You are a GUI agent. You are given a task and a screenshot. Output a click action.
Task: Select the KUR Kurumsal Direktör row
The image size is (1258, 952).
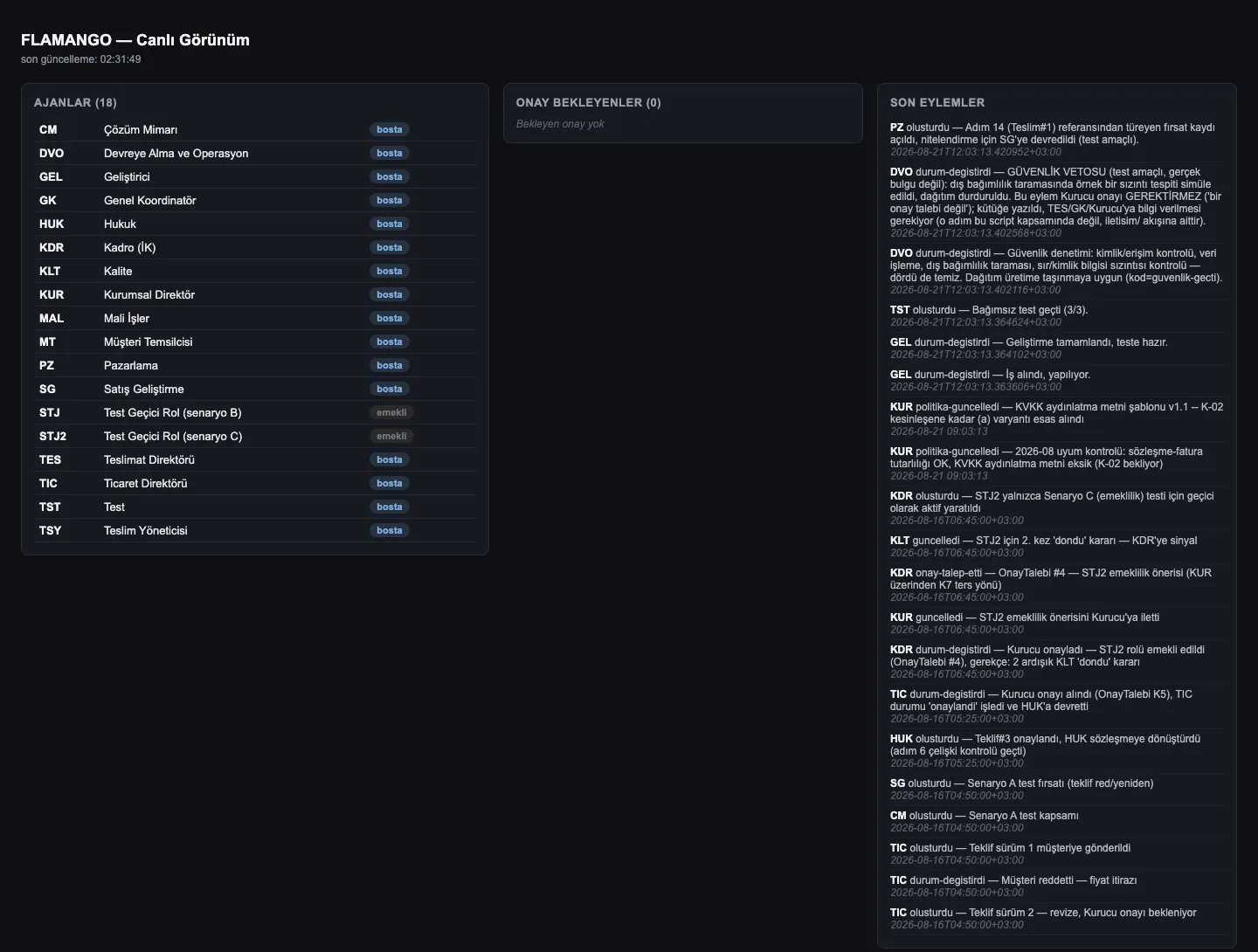pos(255,294)
